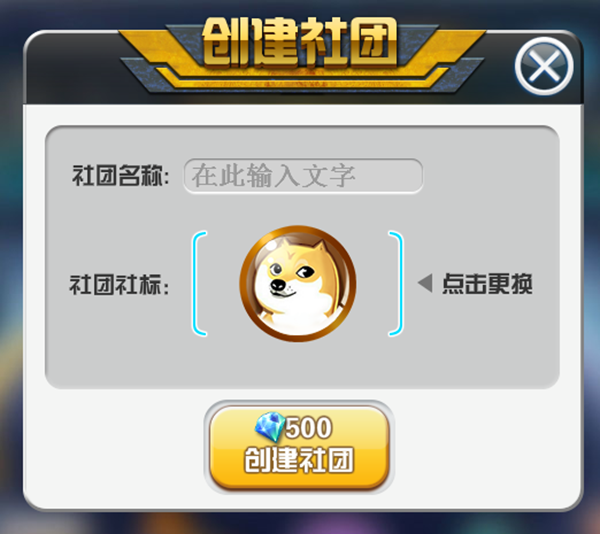
Task: Click the yellow 创建社团 button
Action: (299, 448)
